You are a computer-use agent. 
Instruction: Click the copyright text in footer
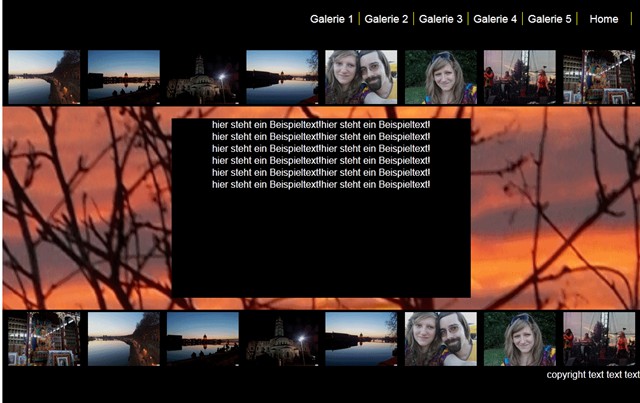593,375
